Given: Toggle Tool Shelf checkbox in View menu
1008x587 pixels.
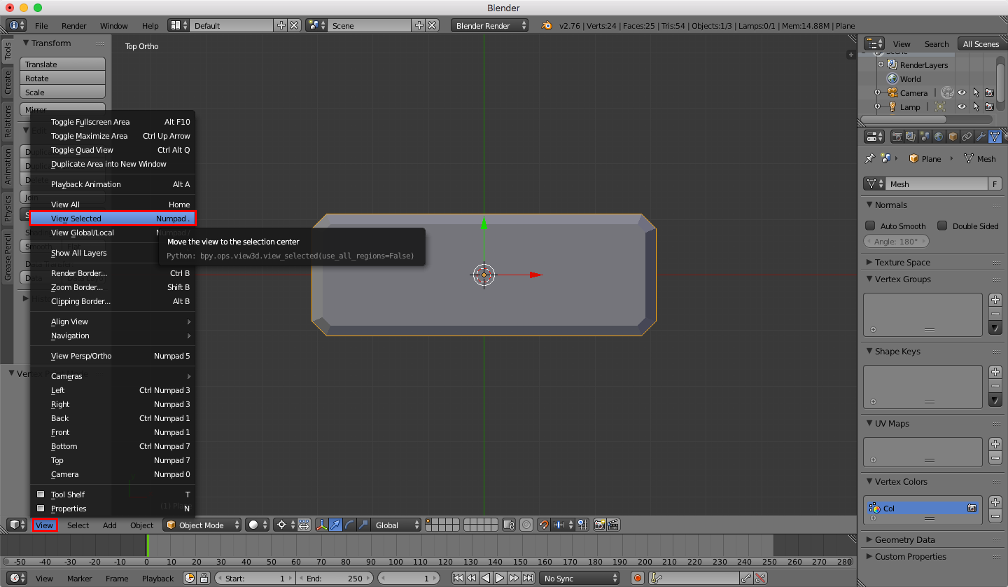Looking at the screenshot, I should coord(40,494).
